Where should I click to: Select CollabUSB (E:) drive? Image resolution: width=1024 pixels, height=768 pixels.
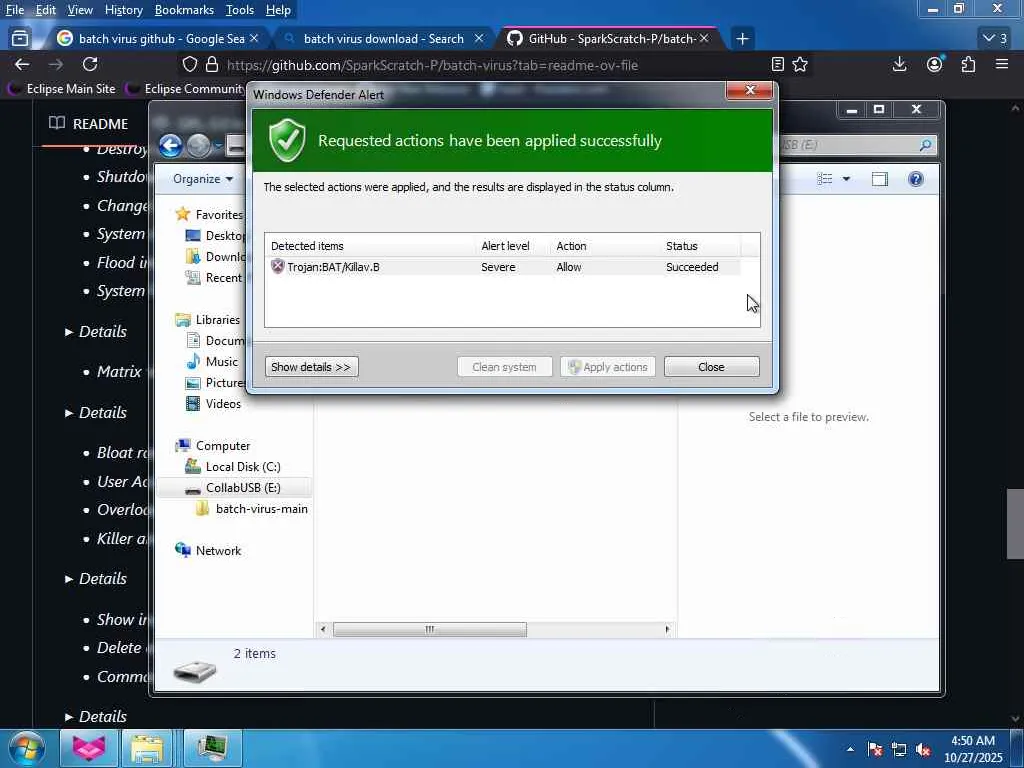pyautogui.click(x=233, y=487)
